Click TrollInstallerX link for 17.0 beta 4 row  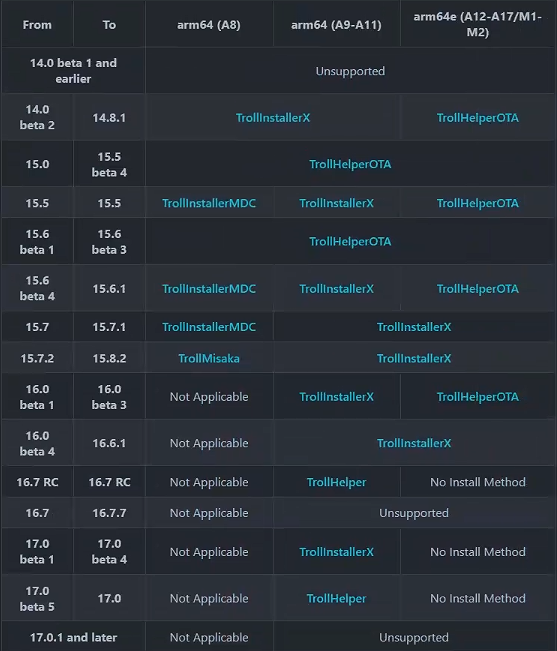(336, 552)
